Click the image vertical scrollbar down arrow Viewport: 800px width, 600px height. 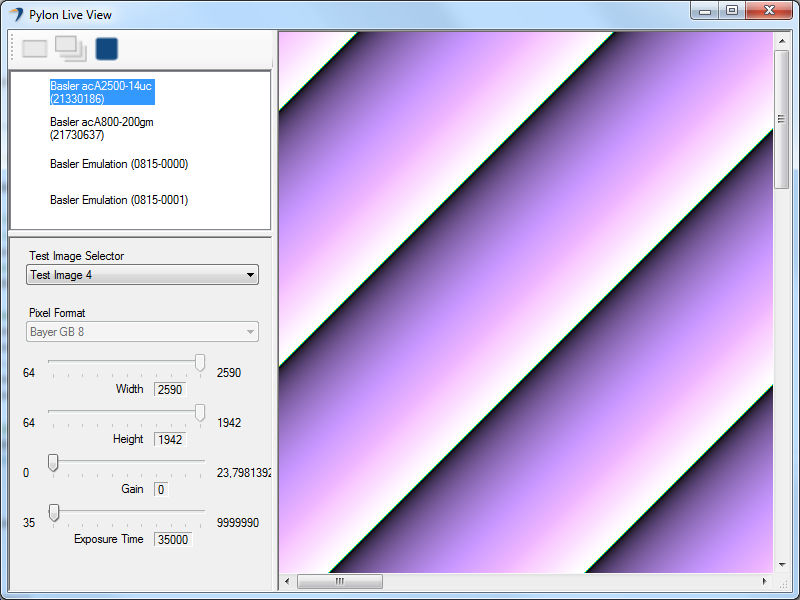[782, 565]
